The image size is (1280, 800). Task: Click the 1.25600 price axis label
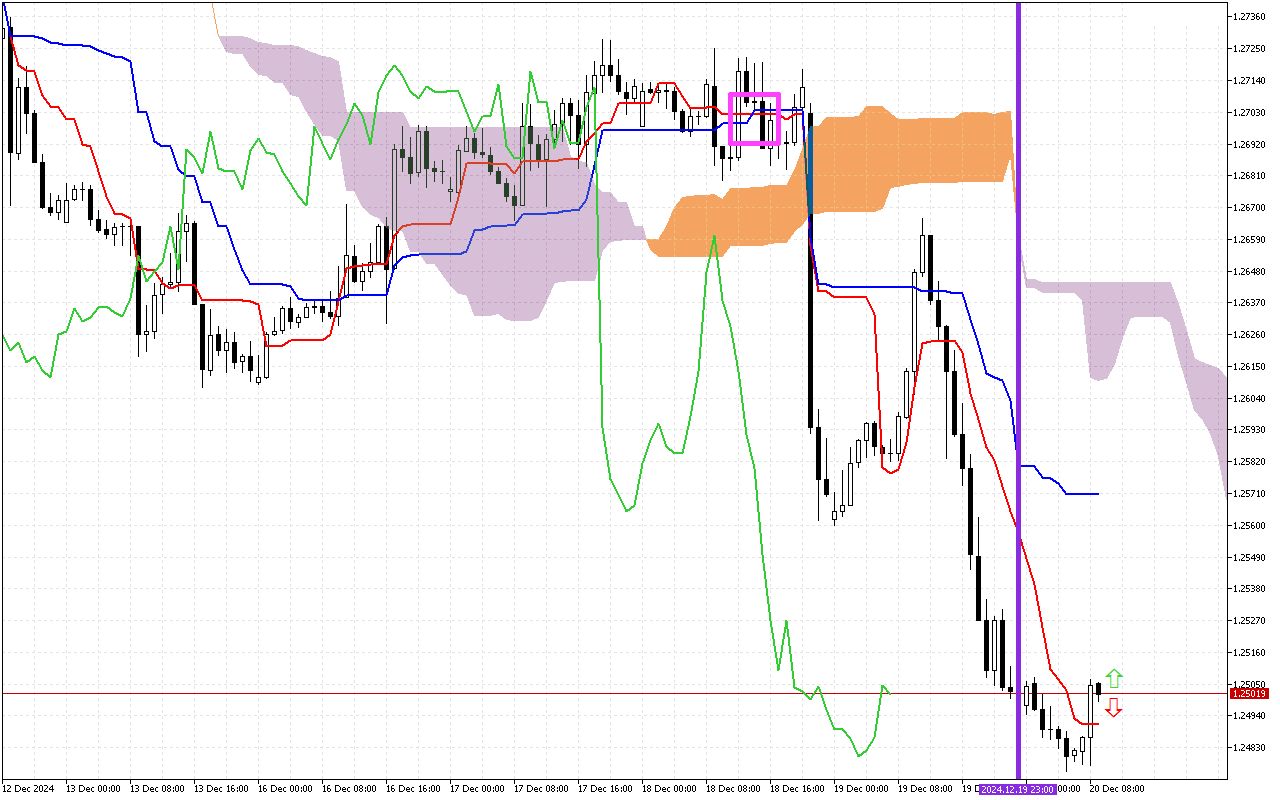tap(1250, 525)
